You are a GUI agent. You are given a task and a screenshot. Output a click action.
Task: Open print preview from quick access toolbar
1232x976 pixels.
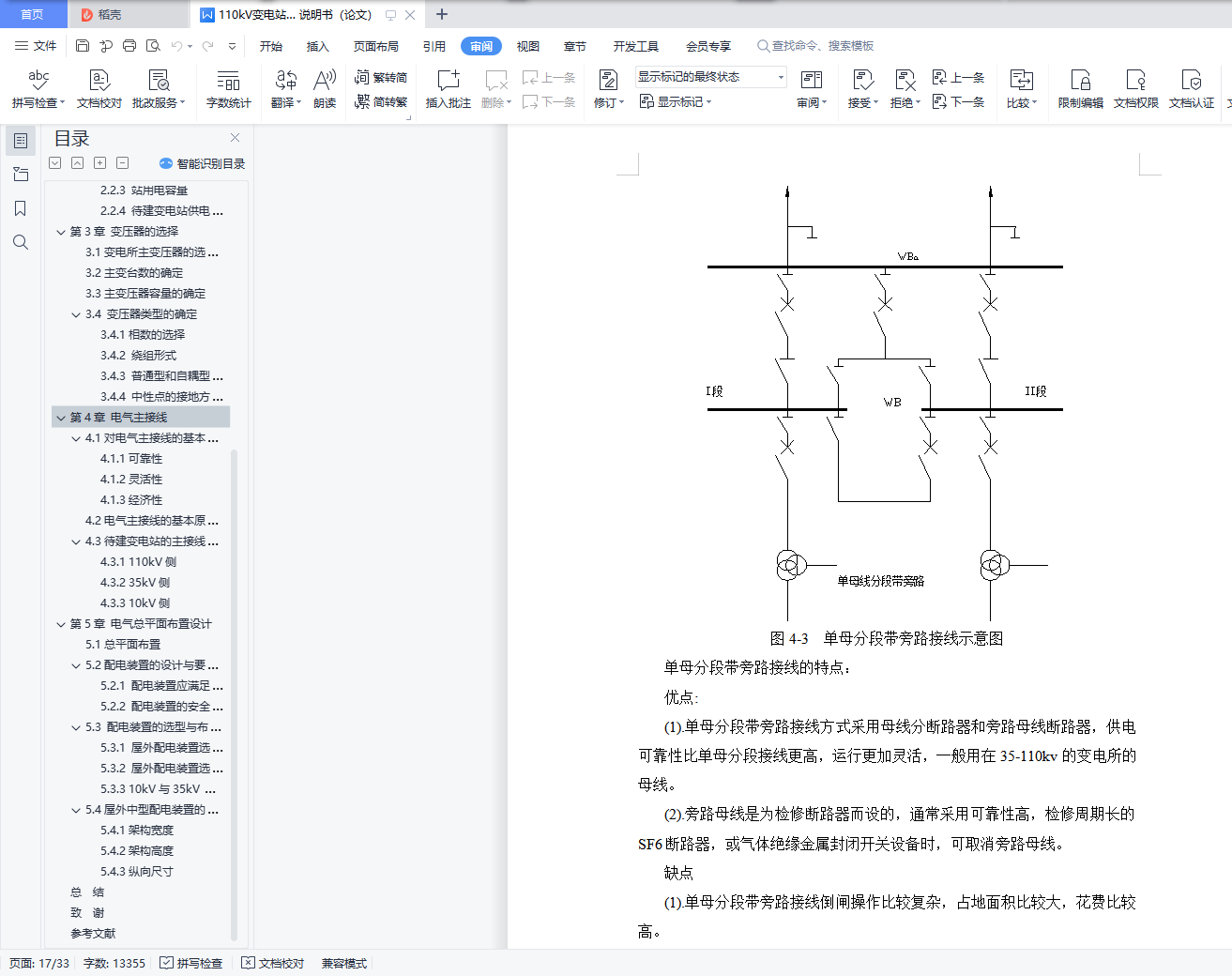click(153, 45)
